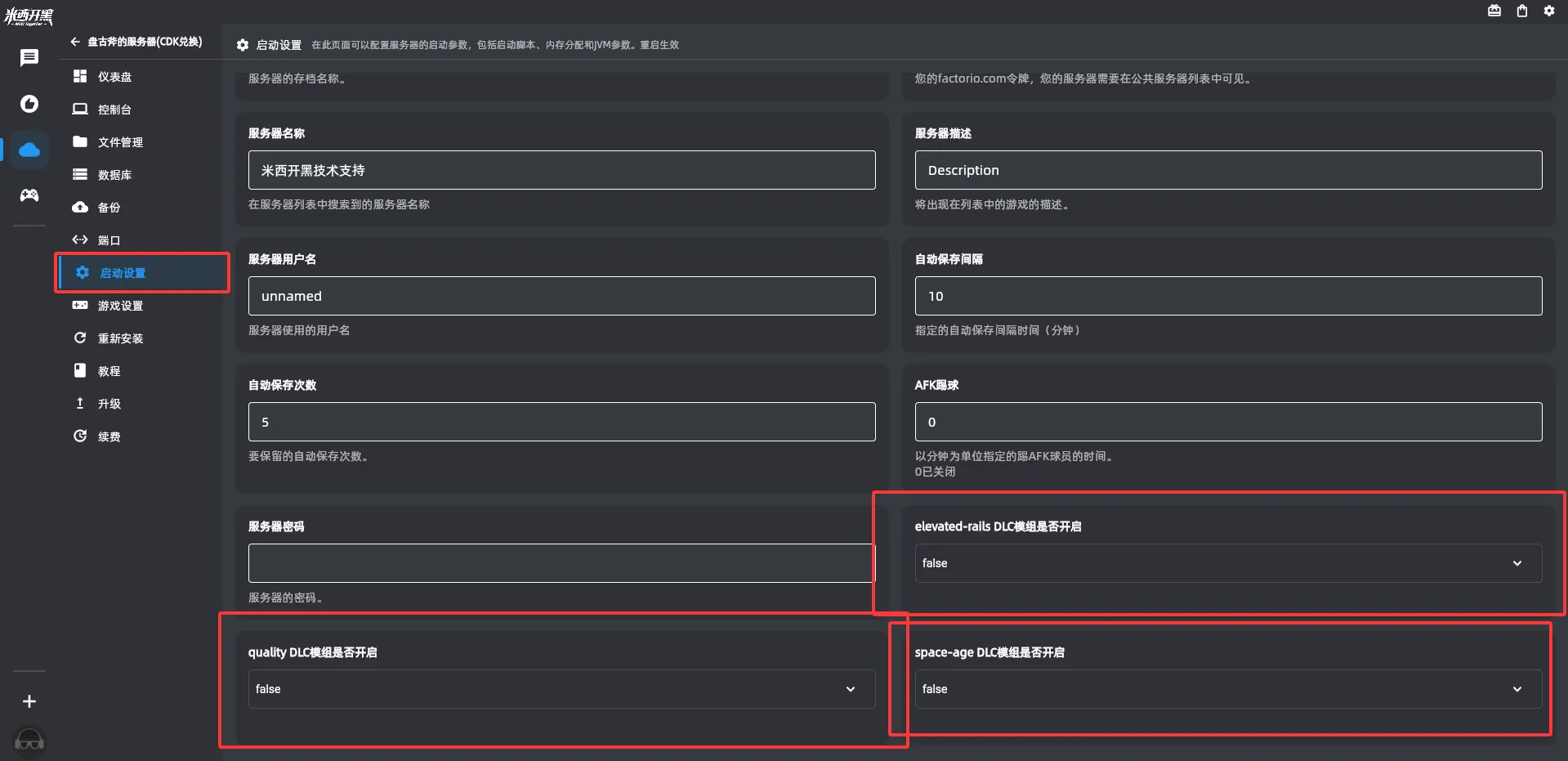Open 控制台 console menu item
1568x761 pixels.
point(114,110)
